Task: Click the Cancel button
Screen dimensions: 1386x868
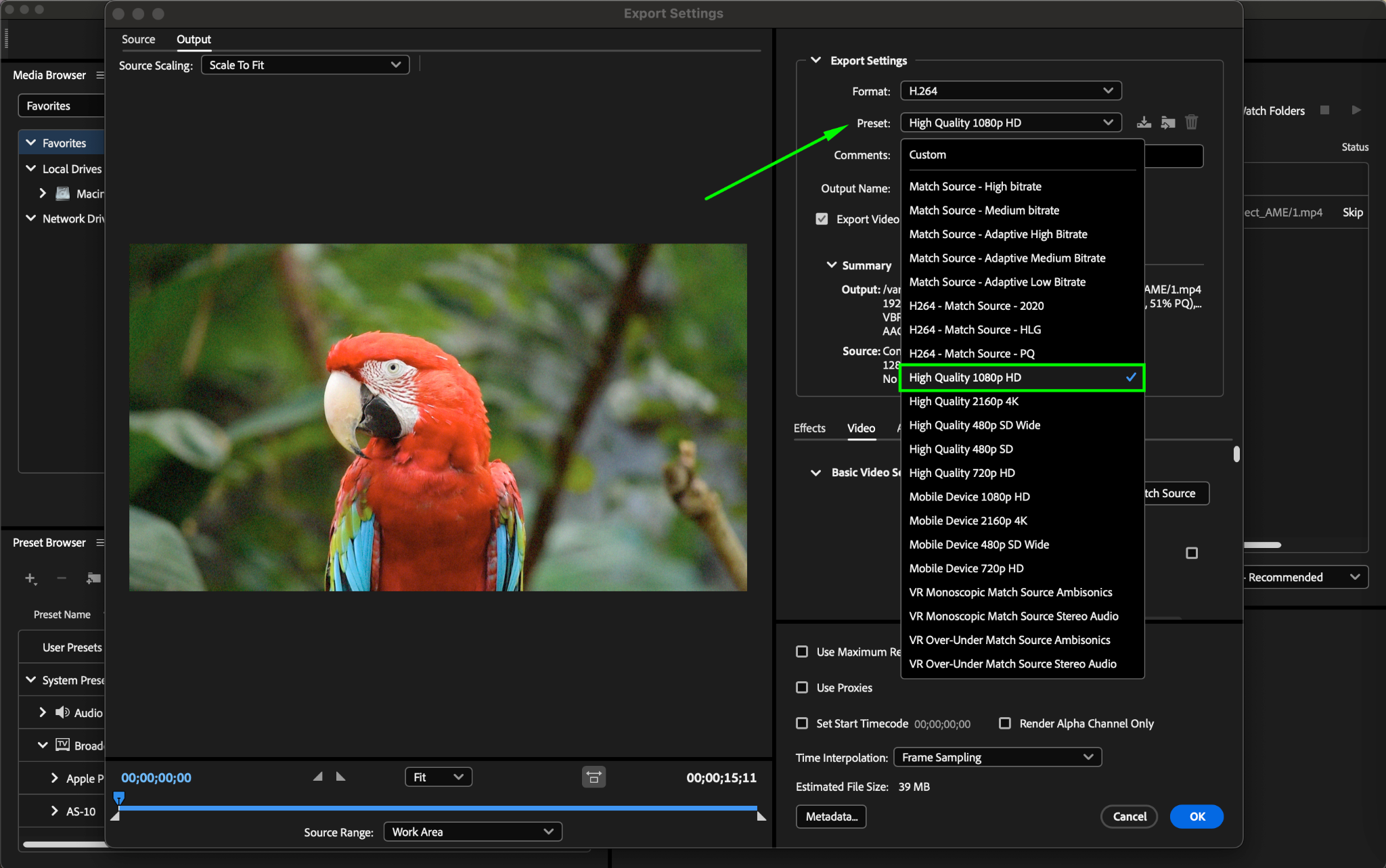Action: [x=1129, y=817]
